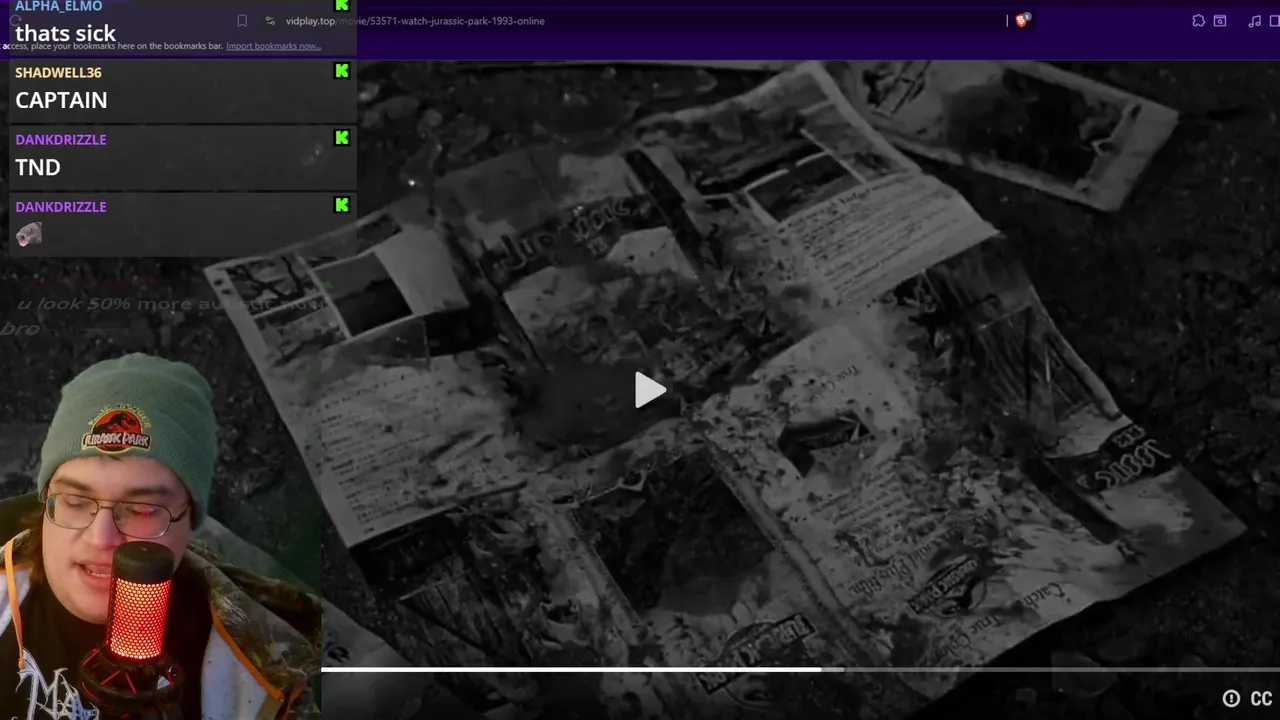Viewport: 1280px width, 720px height.
Task: Open the site settings icon beside the URL
Action: [270, 21]
